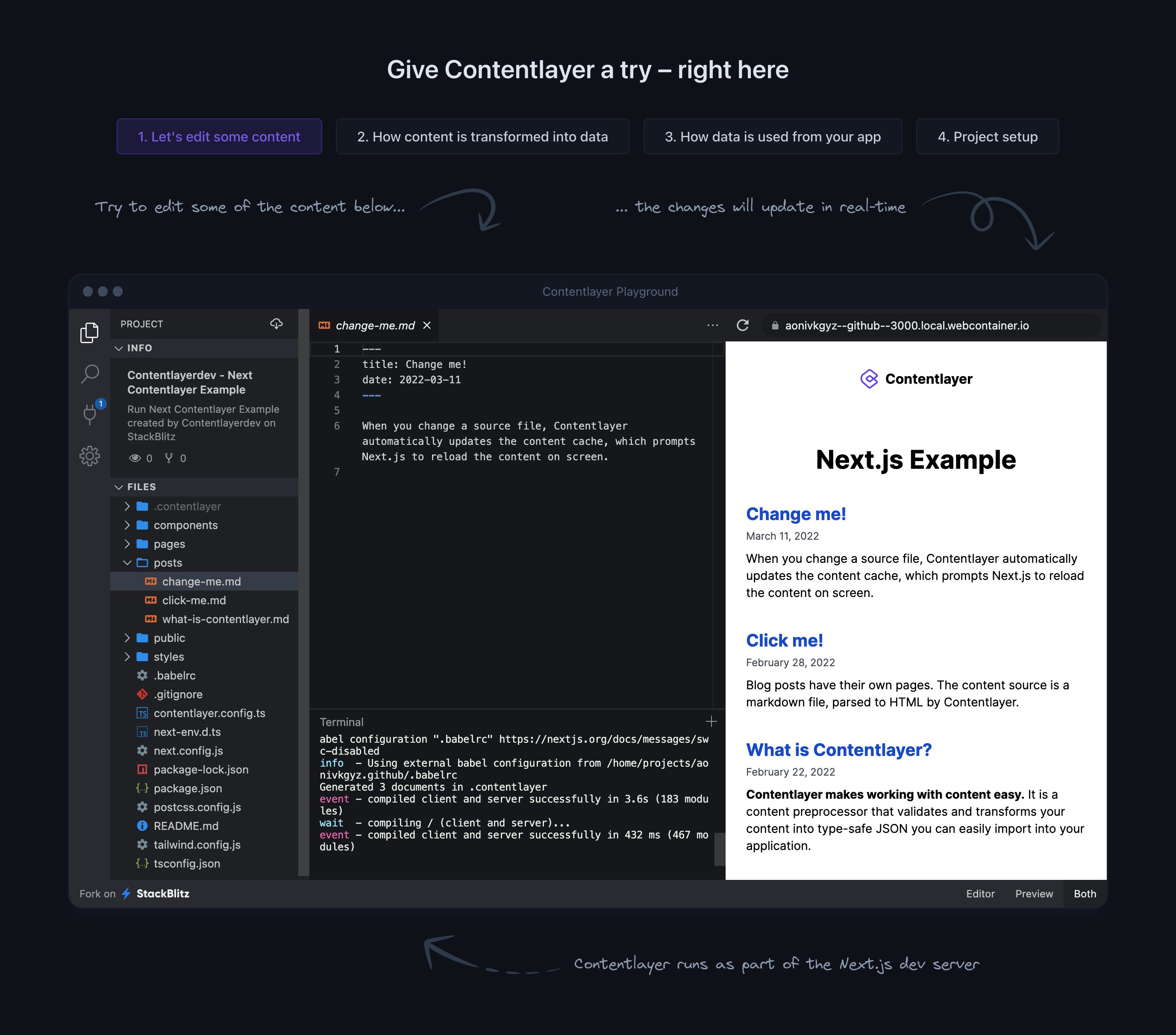Open the '4. Project setup' tab
The image size is (1176, 1035).
pos(987,136)
